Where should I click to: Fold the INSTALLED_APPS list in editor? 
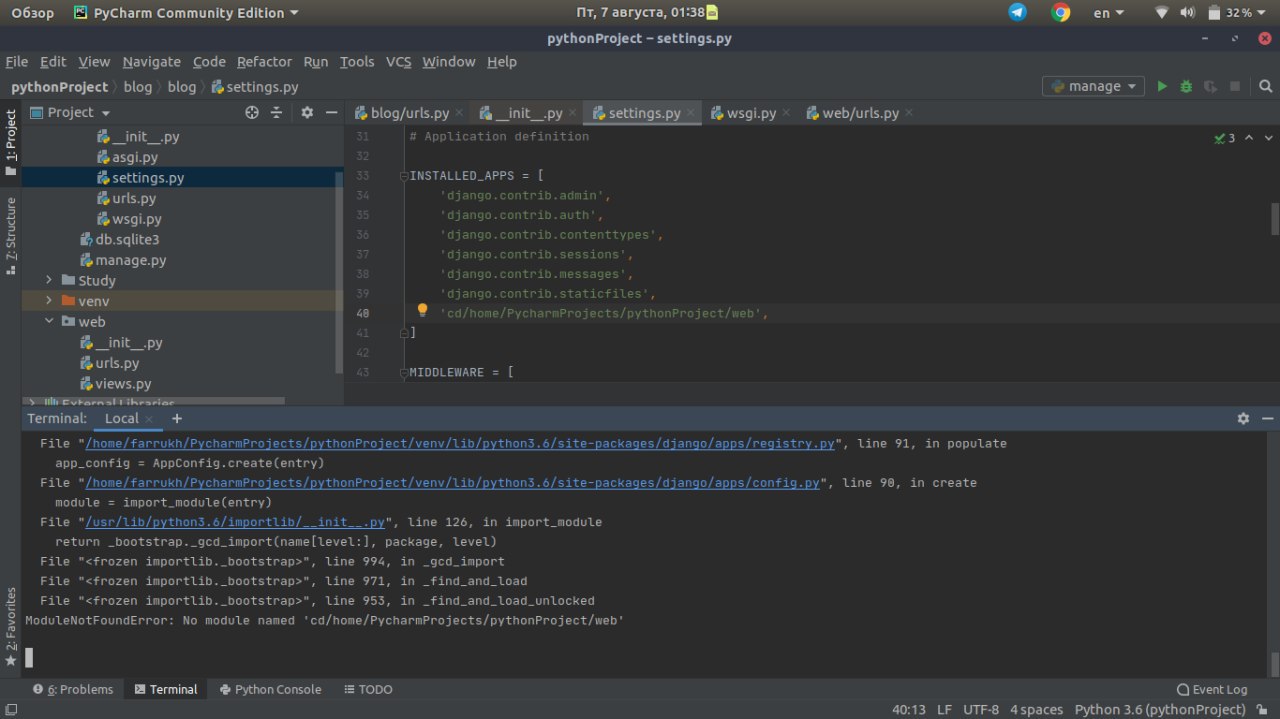pyautogui.click(x=406, y=176)
